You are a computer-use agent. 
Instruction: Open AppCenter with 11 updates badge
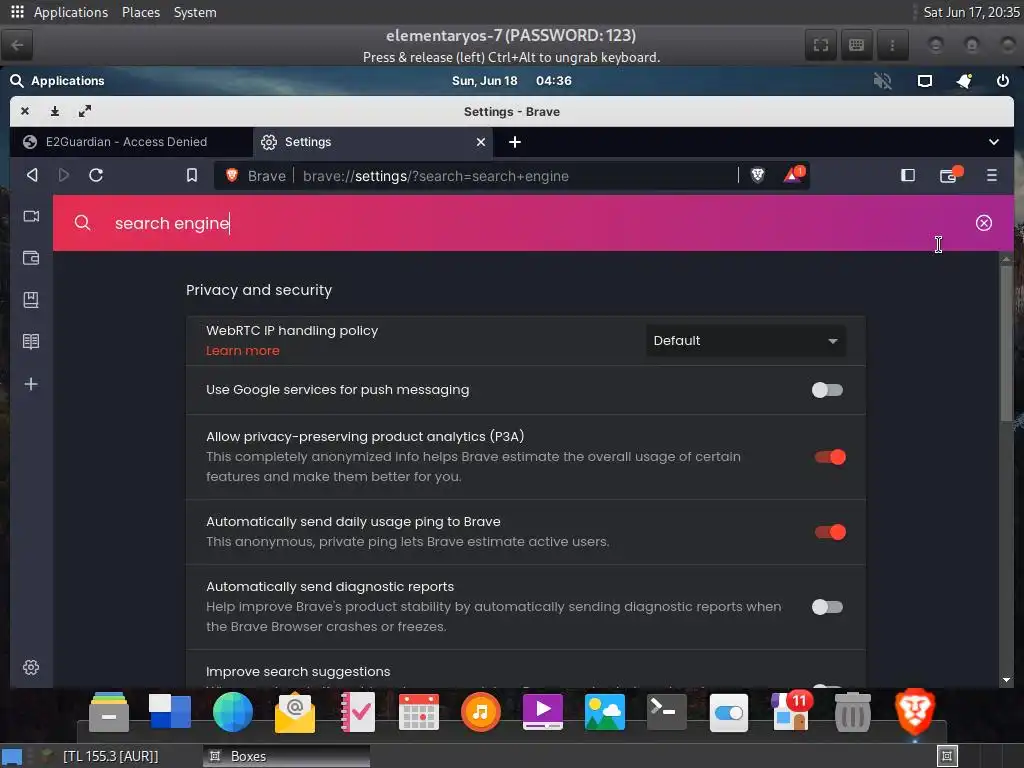[x=791, y=711]
